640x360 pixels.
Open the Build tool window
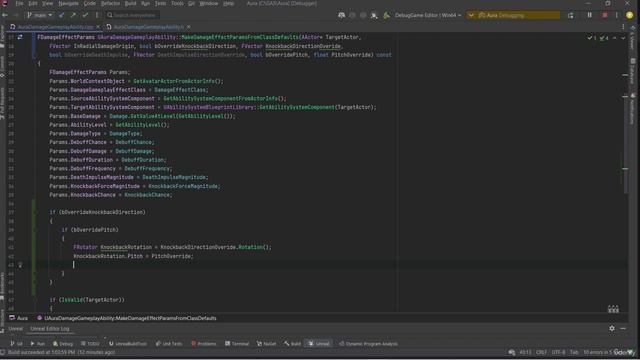(x=293, y=344)
